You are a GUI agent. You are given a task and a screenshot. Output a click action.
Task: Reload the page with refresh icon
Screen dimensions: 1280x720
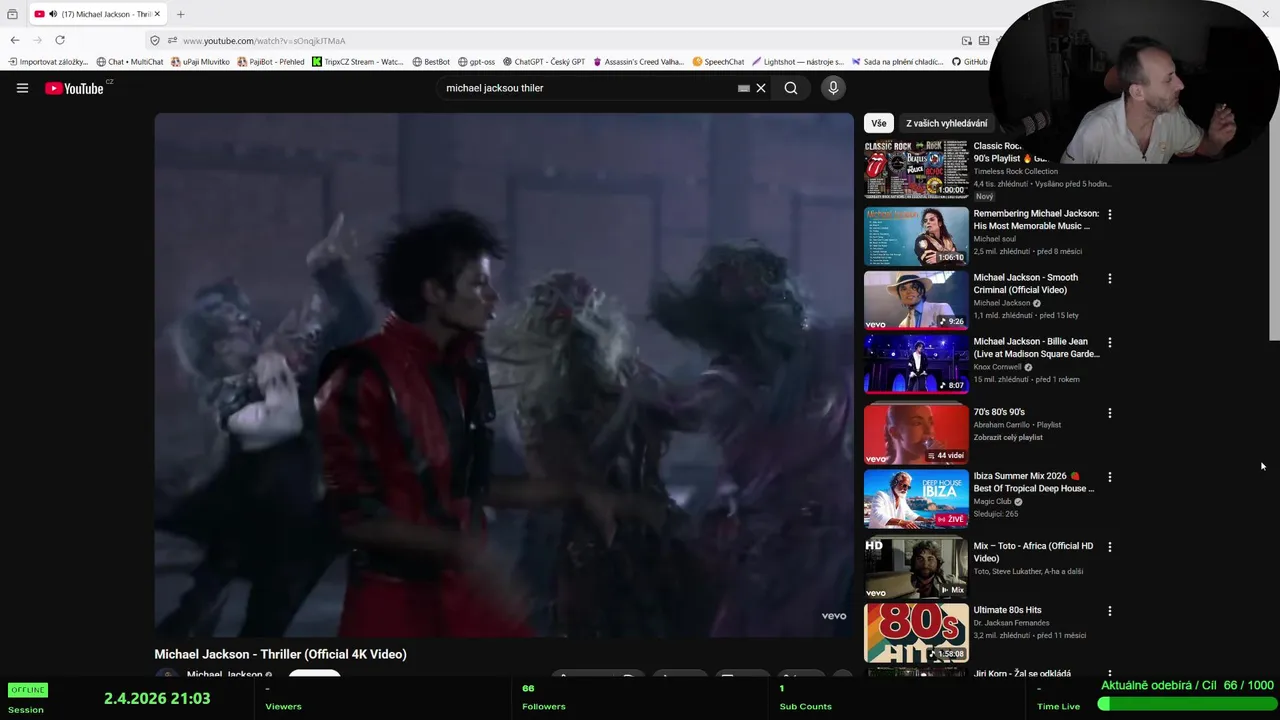tap(60, 40)
